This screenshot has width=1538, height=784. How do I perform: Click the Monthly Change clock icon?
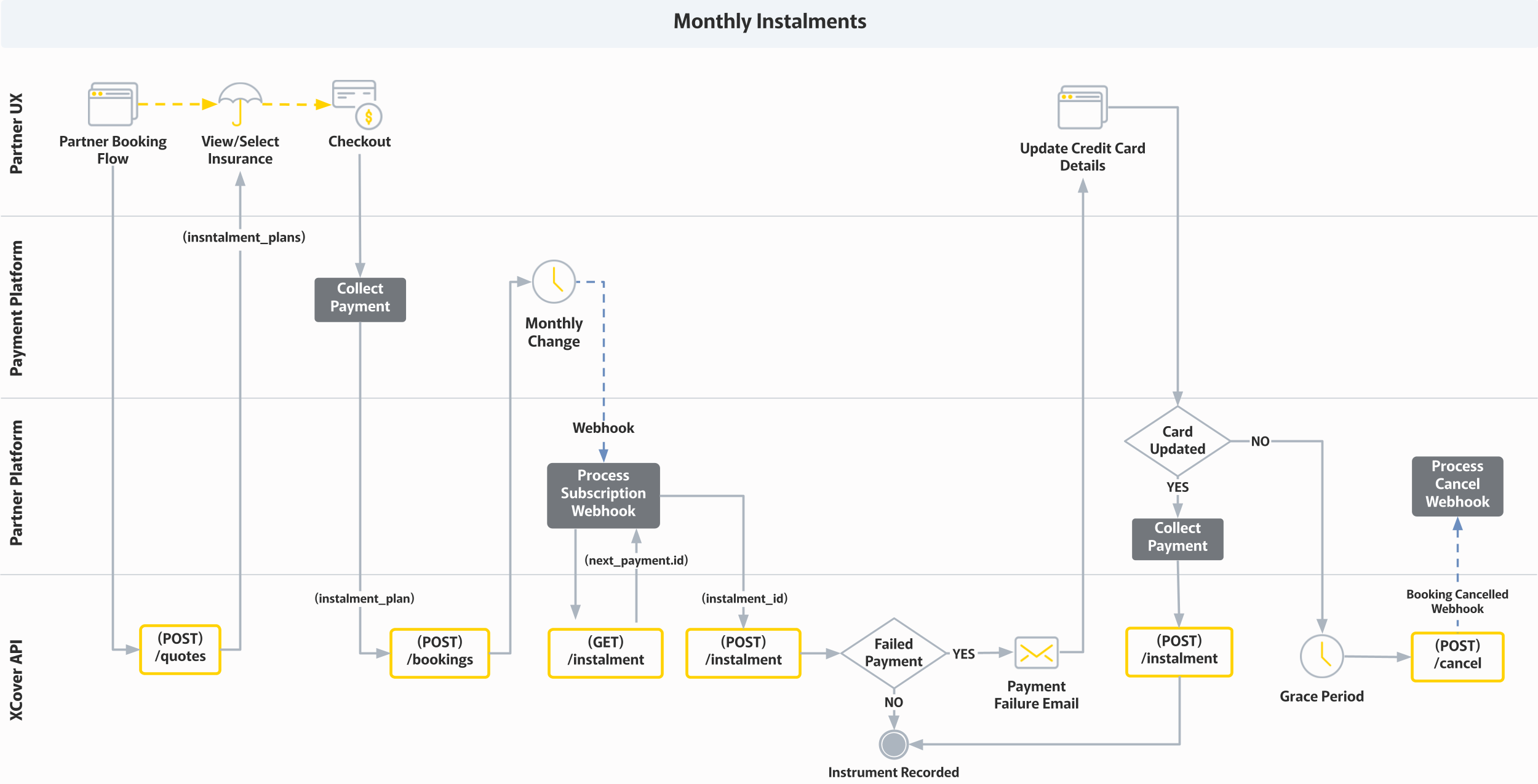[554, 282]
